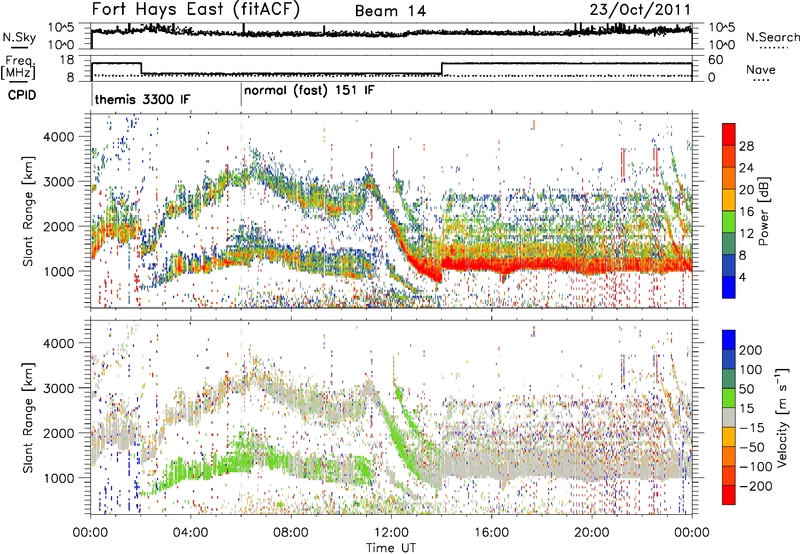Click the 'N.Search' legend label
The height and width of the screenshot is (554, 800).
pos(772,37)
